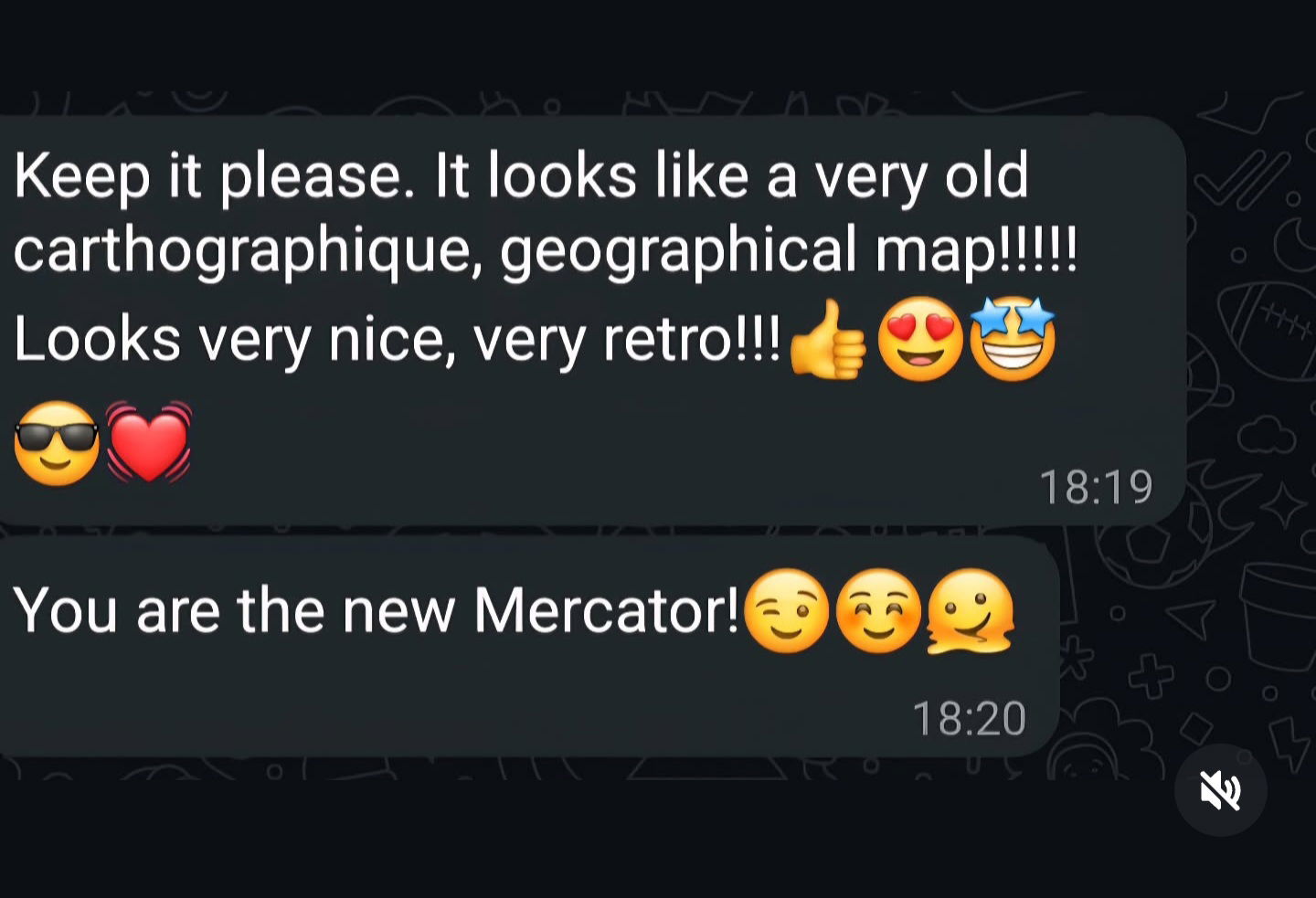Click the word 'Mercator!' in the message
This screenshot has width=1316, height=898.
pyautogui.click(x=607, y=610)
